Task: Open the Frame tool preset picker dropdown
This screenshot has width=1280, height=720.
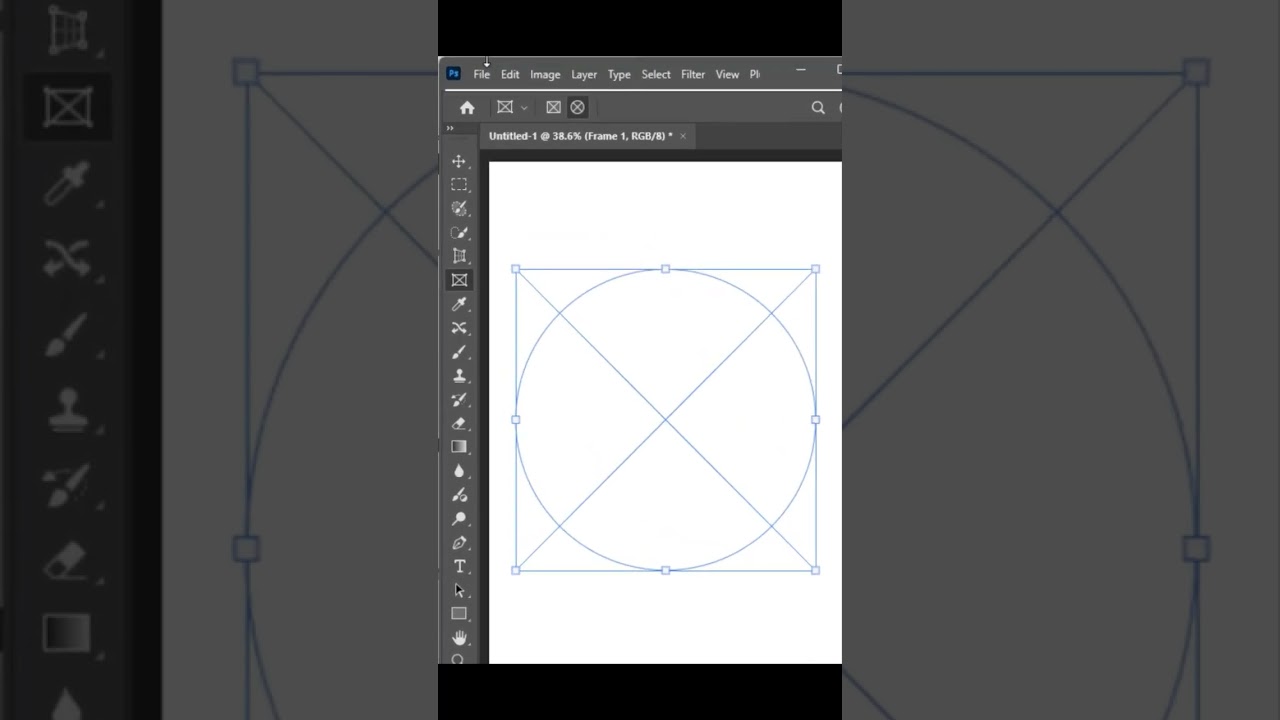Action: click(524, 108)
